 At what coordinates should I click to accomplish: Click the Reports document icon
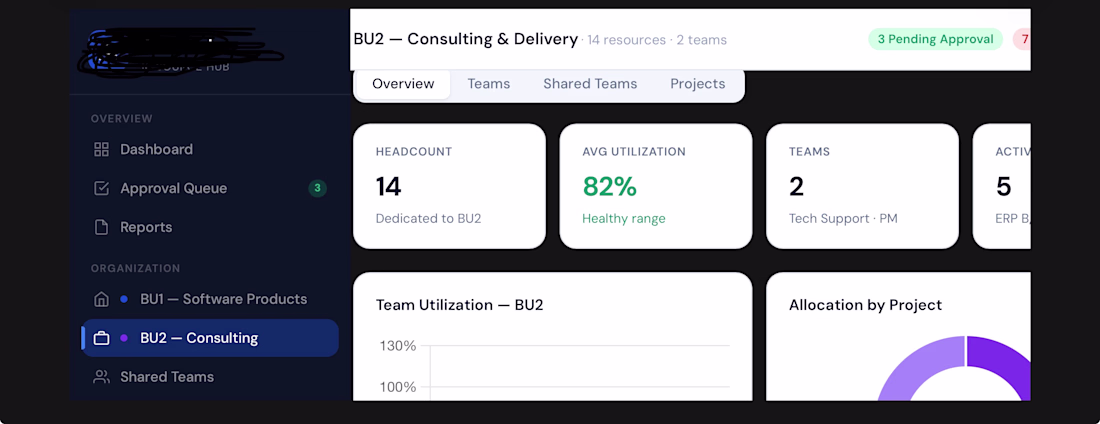[102, 227]
